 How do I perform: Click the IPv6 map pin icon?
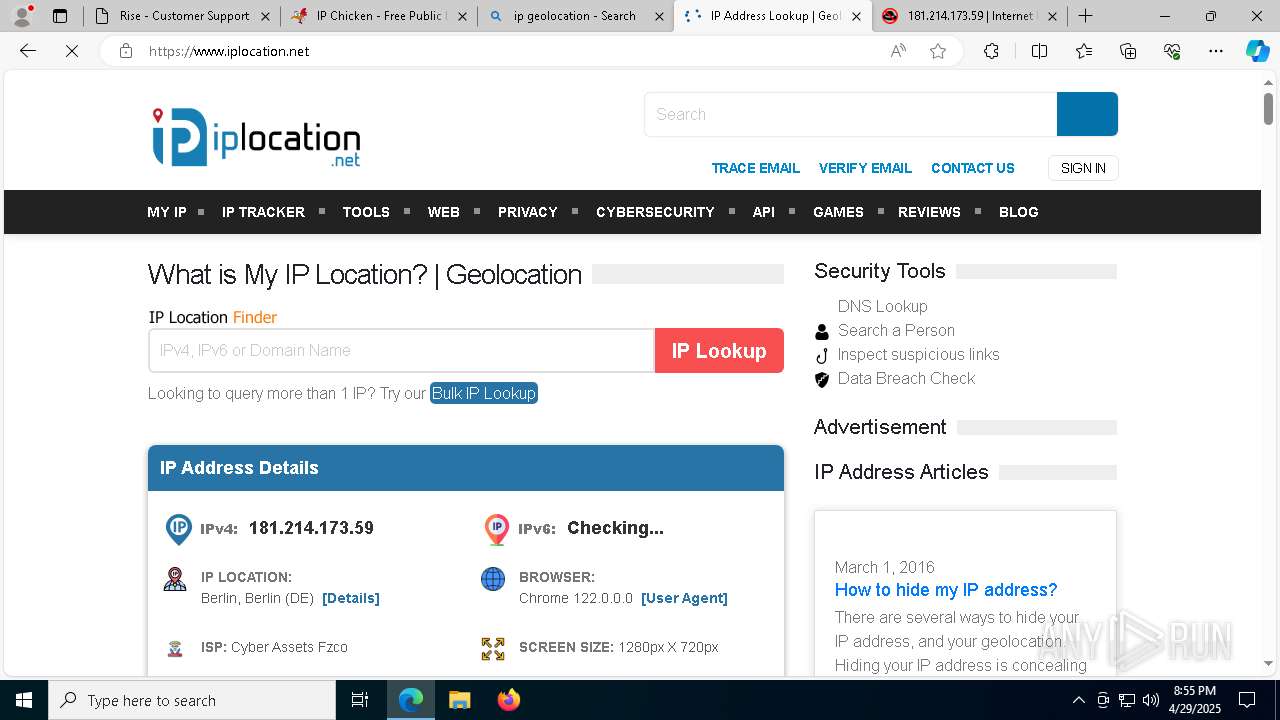tap(496, 529)
